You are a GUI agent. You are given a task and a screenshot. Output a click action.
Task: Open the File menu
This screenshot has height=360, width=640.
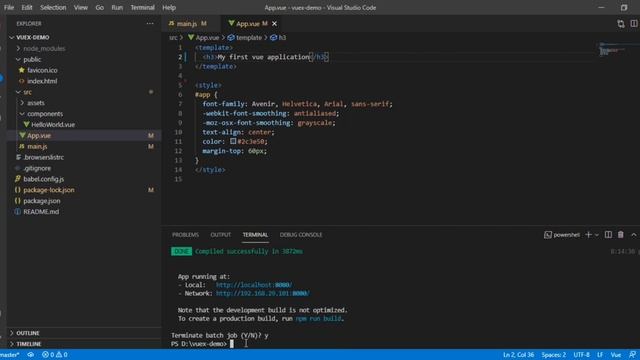click(x=9, y=7)
